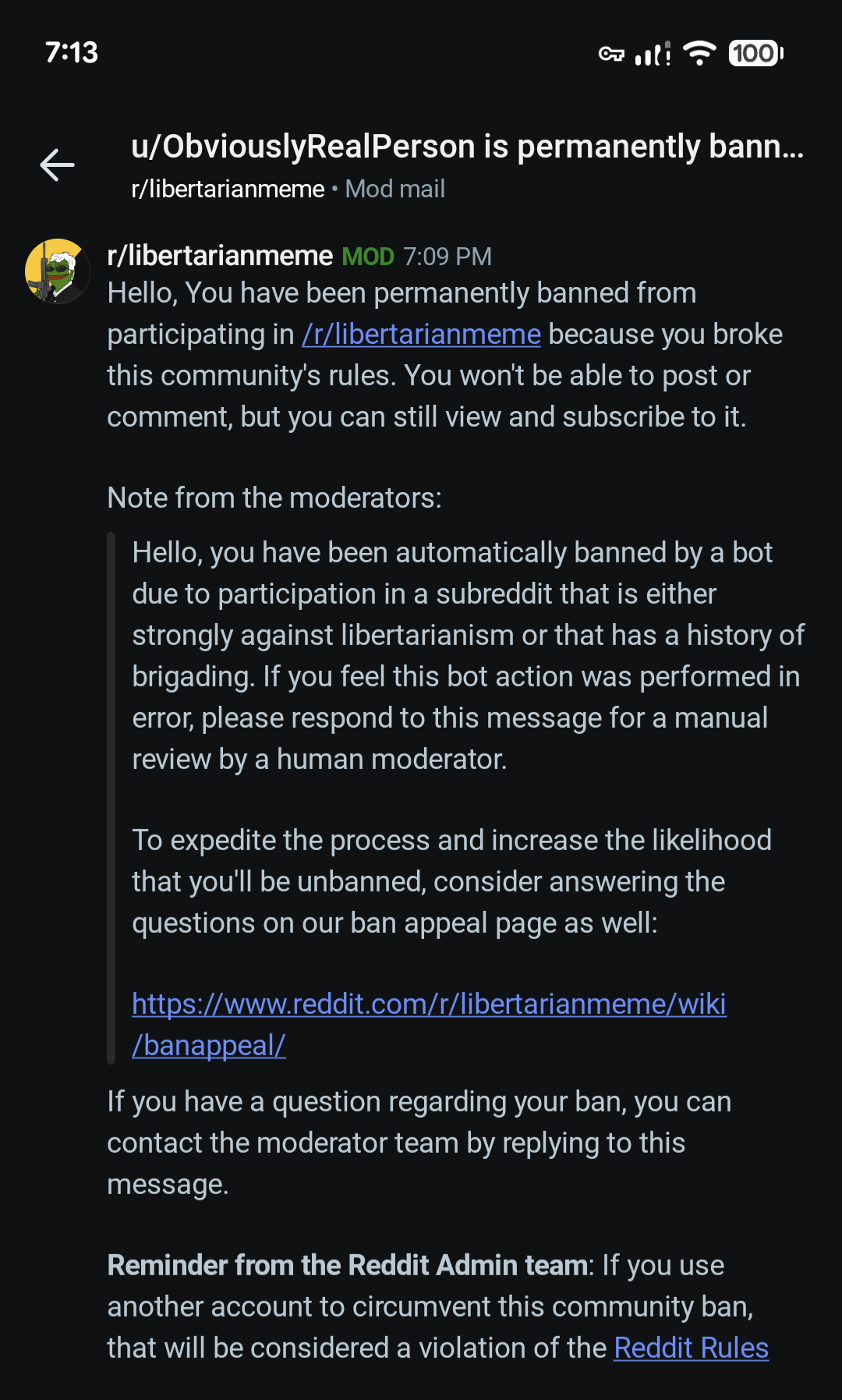Tap the green MOD badge

click(368, 257)
